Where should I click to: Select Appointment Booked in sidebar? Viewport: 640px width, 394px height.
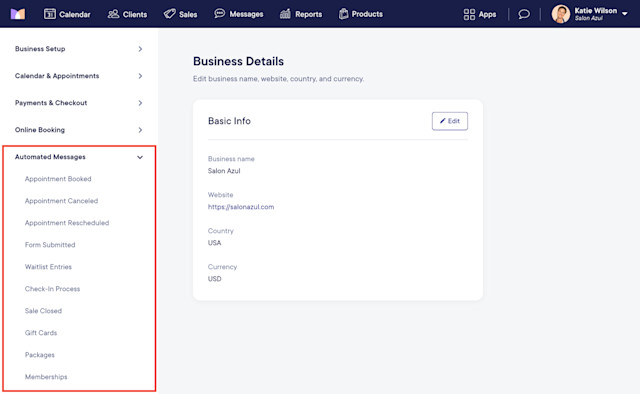58,179
